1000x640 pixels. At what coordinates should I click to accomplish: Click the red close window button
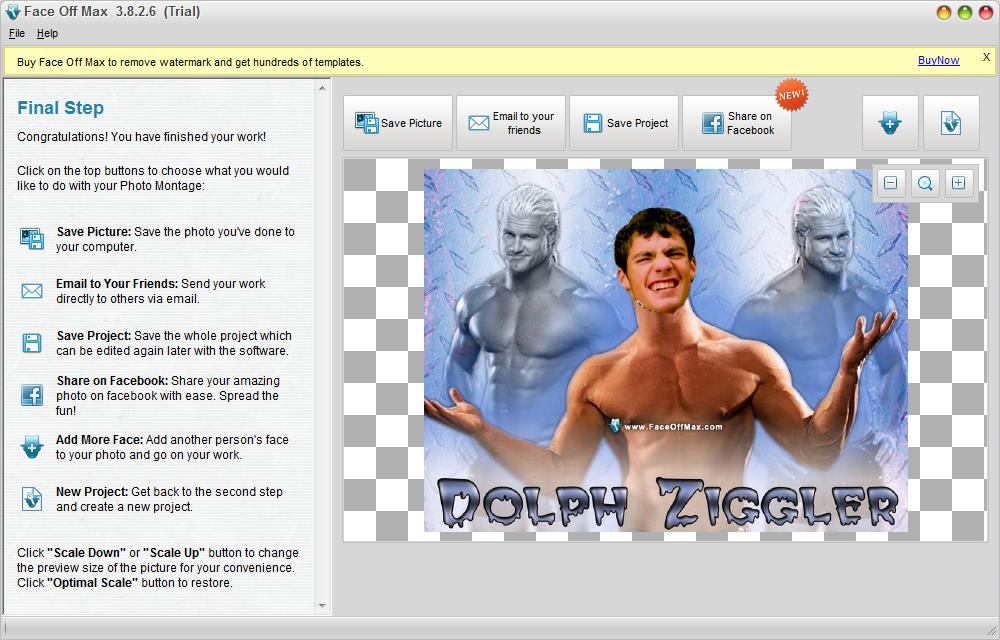coord(986,12)
